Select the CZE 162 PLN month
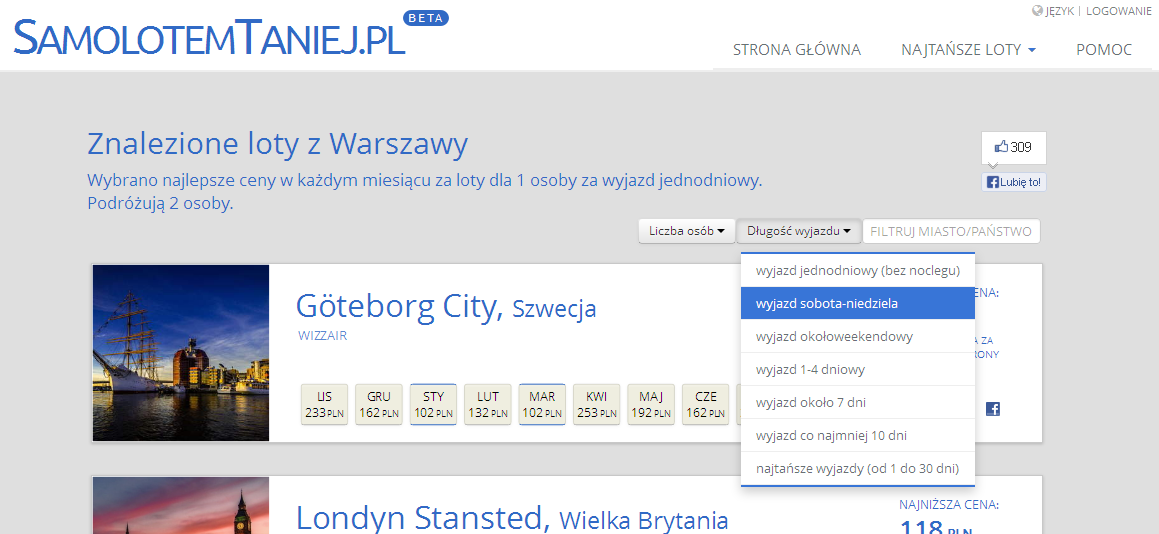1159x534 pixels. coord(706,405)
